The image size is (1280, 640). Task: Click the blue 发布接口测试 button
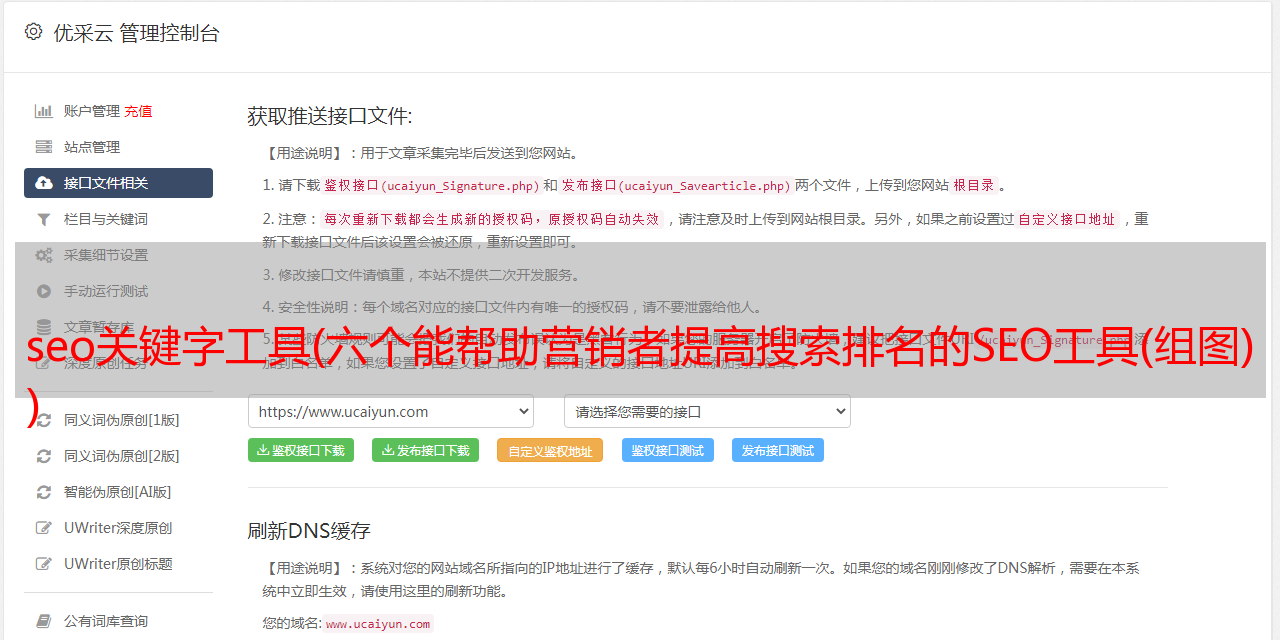pyautogui.click(x=778, y=451)
